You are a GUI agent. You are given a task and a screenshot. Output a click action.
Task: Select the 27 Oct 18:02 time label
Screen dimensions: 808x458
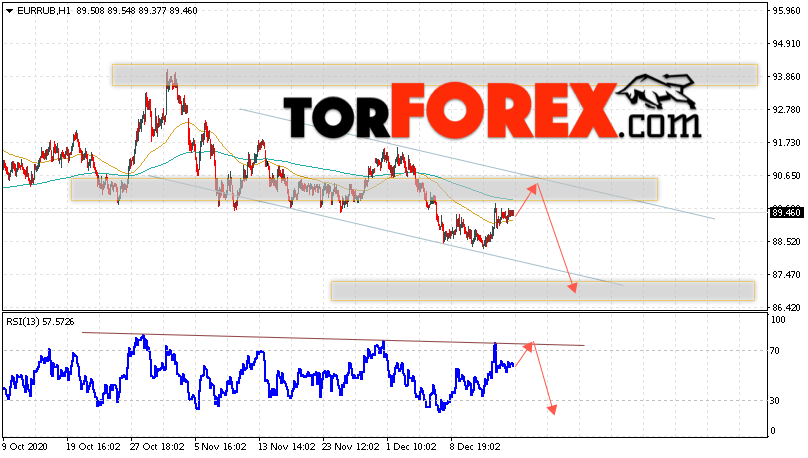[157, 447]
